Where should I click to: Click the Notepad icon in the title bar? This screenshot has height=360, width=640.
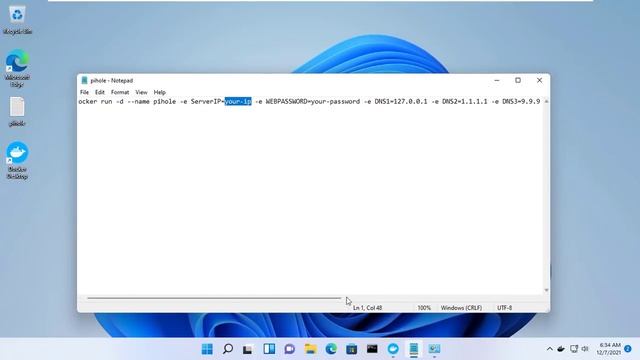tap(84, 80)
